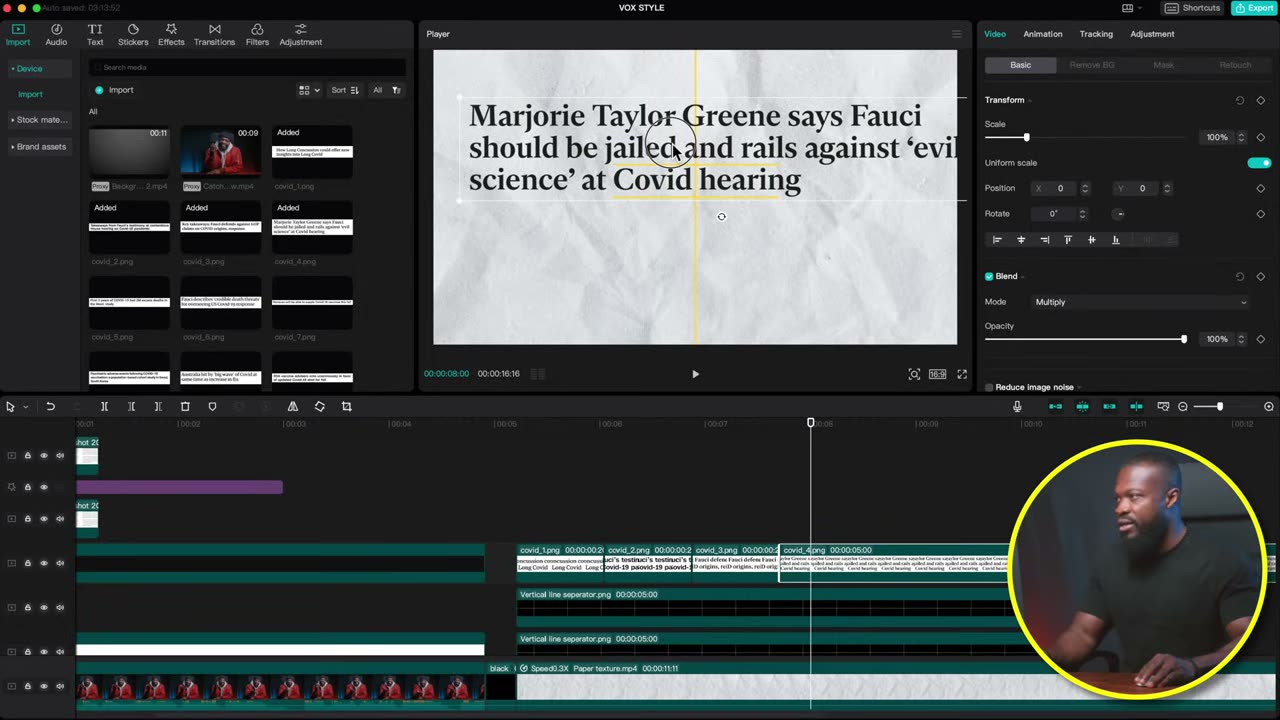Screen dimensions: 1280x720
Task: Click the Split tool in timeline toolbar
Action: [104, 407]
